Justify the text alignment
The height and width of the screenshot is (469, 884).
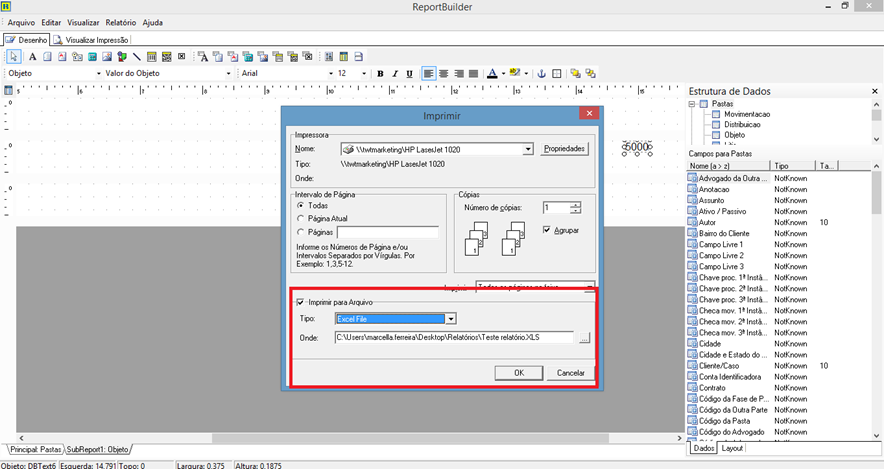pos(474,73)
